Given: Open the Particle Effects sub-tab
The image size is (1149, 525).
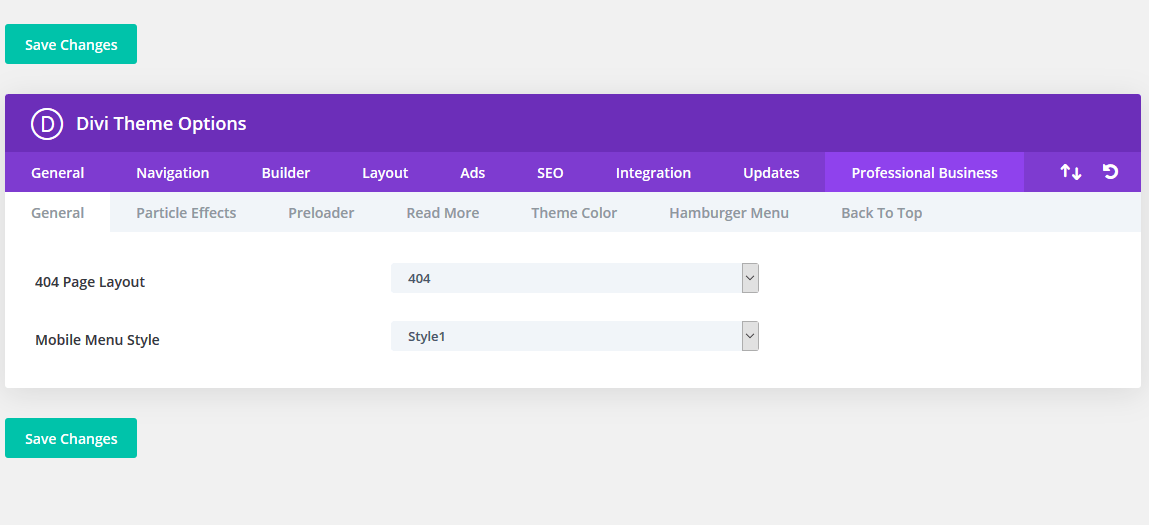Looking at the screenshot, I should tap(186, 213).
